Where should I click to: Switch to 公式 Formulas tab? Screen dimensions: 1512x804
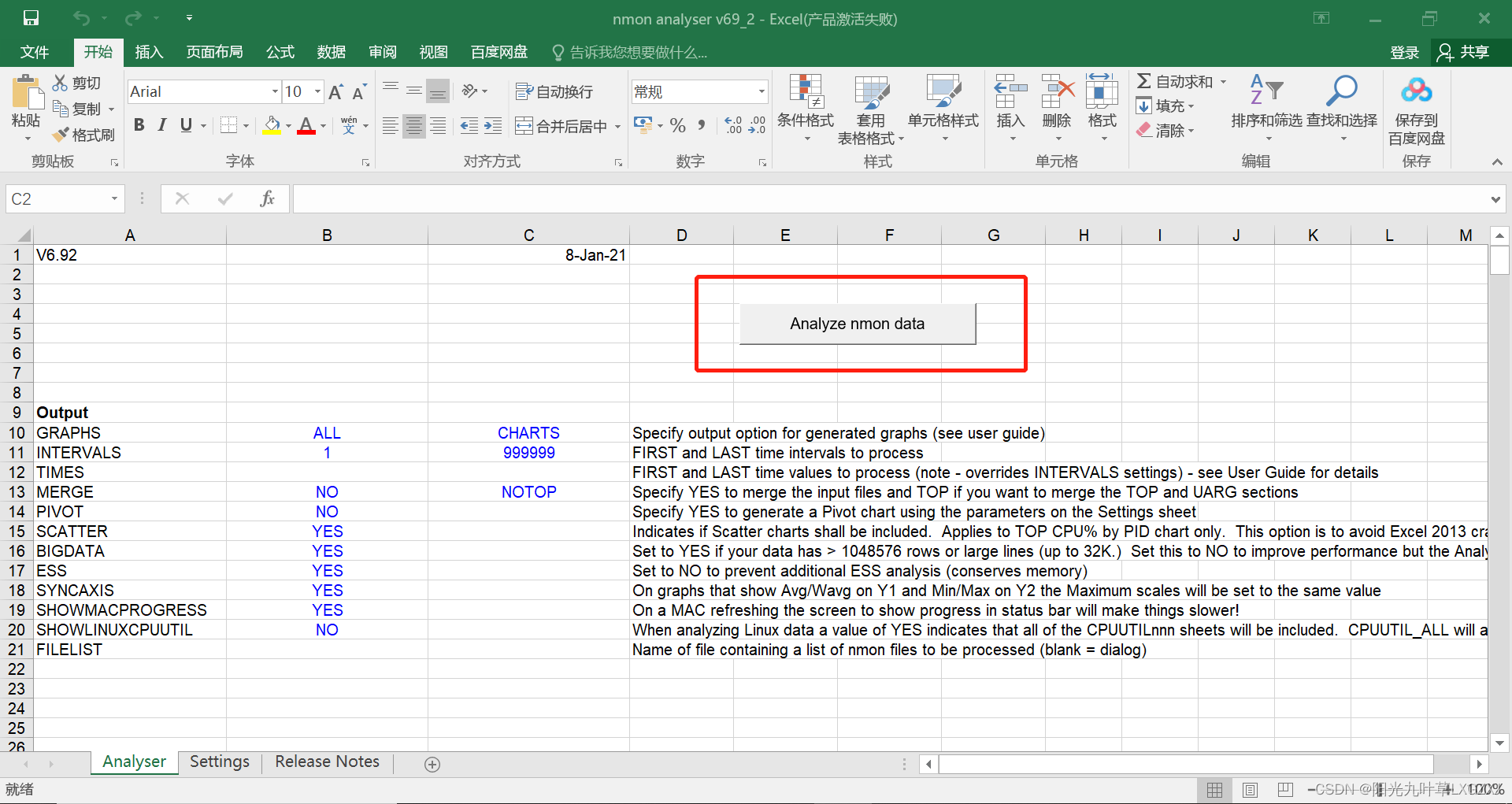coord(280,52)
